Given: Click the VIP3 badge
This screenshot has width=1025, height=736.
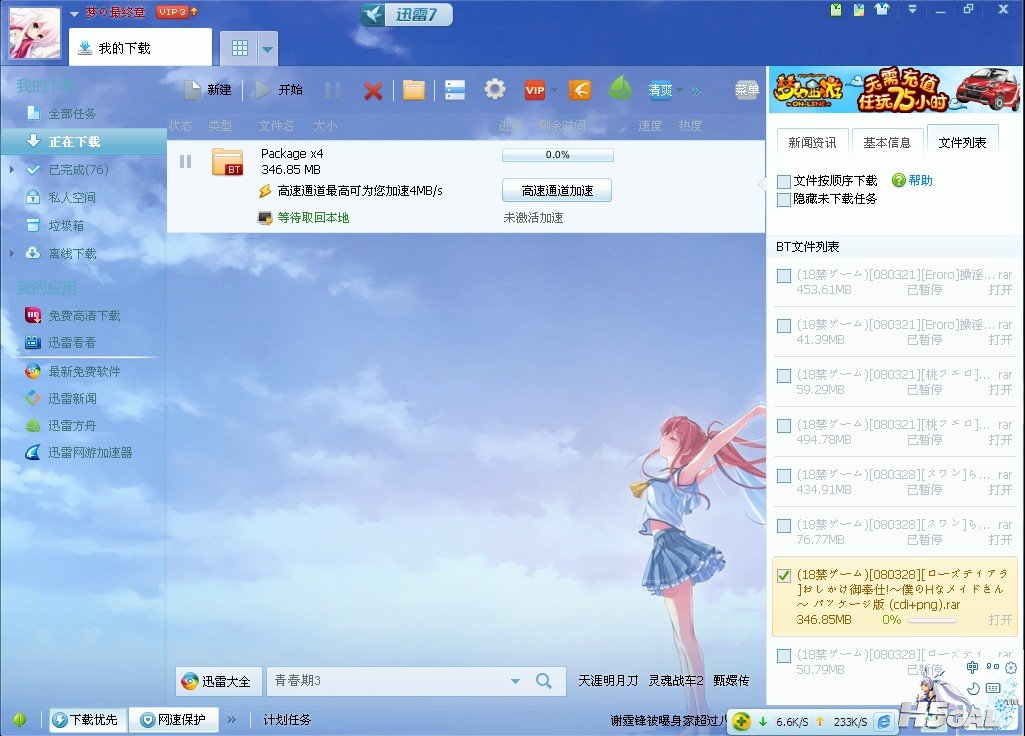Looking at the screenshot, I should click(x=172, y=12).
